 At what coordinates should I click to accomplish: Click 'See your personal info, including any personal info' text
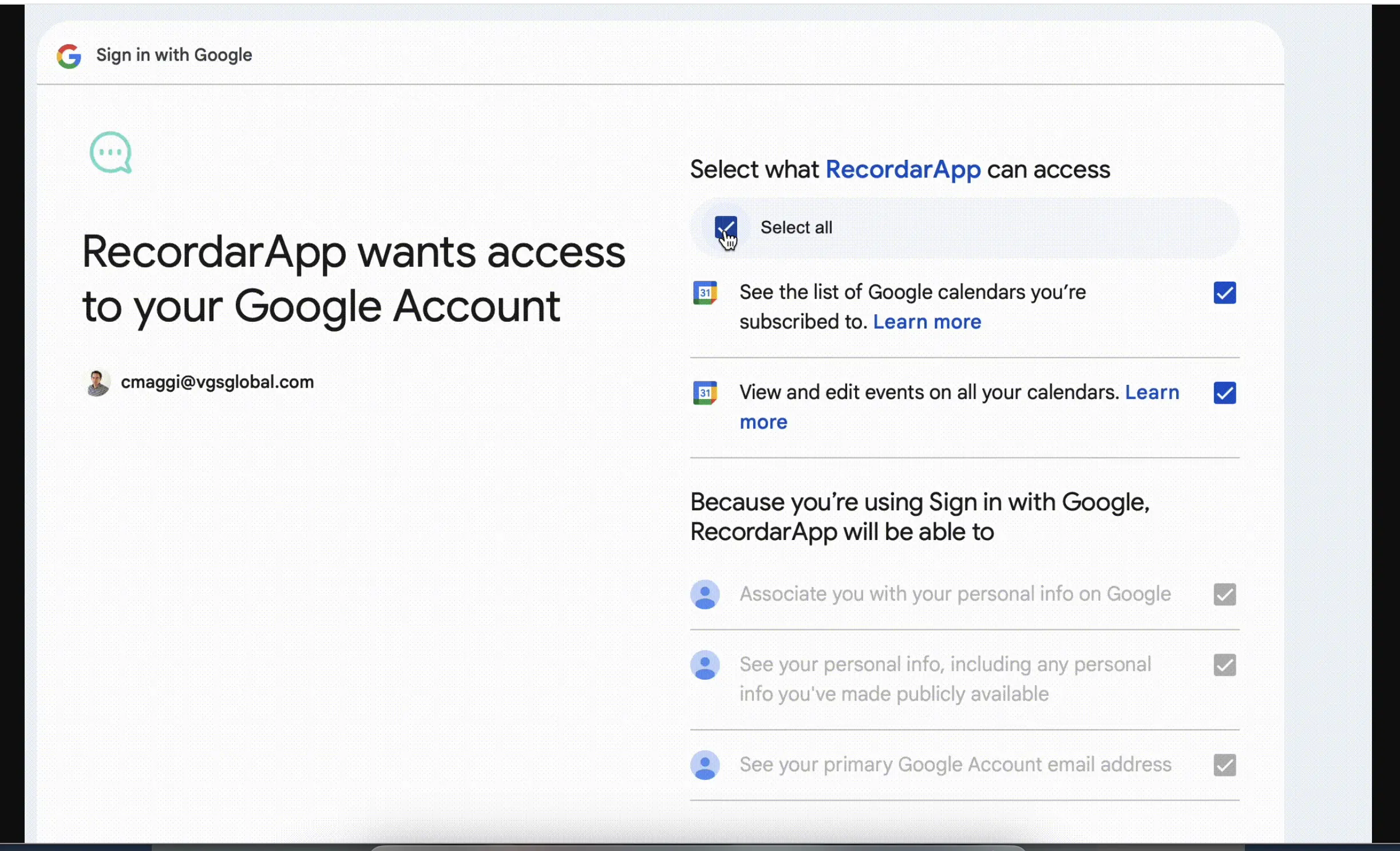click(945, 679)
